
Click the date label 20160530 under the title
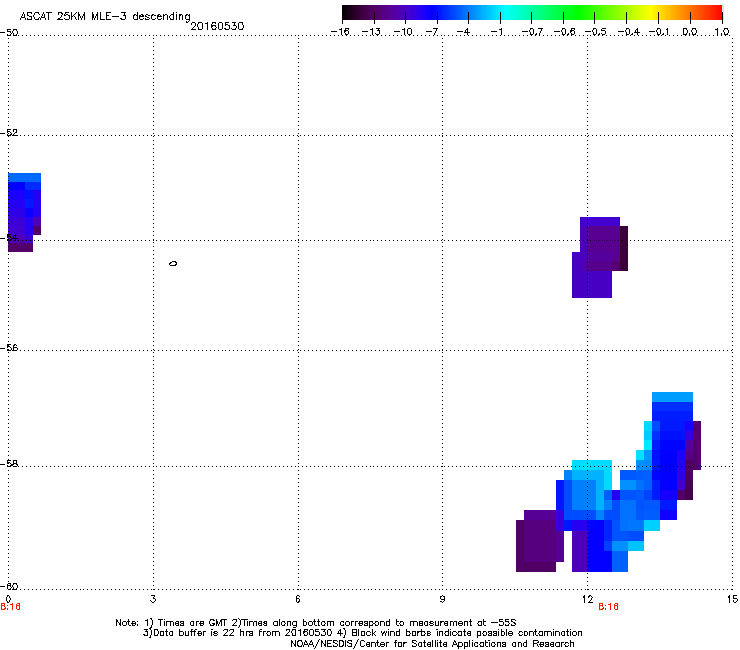pyautogui.click(x=217, y=26)
